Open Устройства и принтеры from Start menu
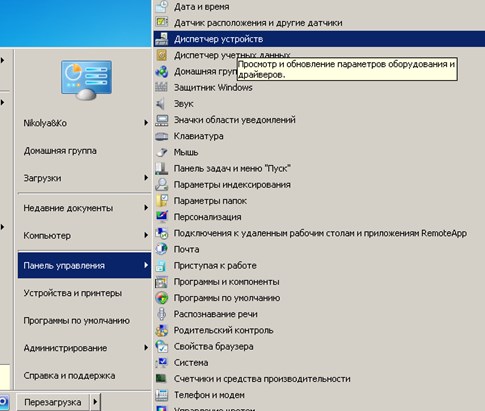485x411 pixels. click(84, 293)
